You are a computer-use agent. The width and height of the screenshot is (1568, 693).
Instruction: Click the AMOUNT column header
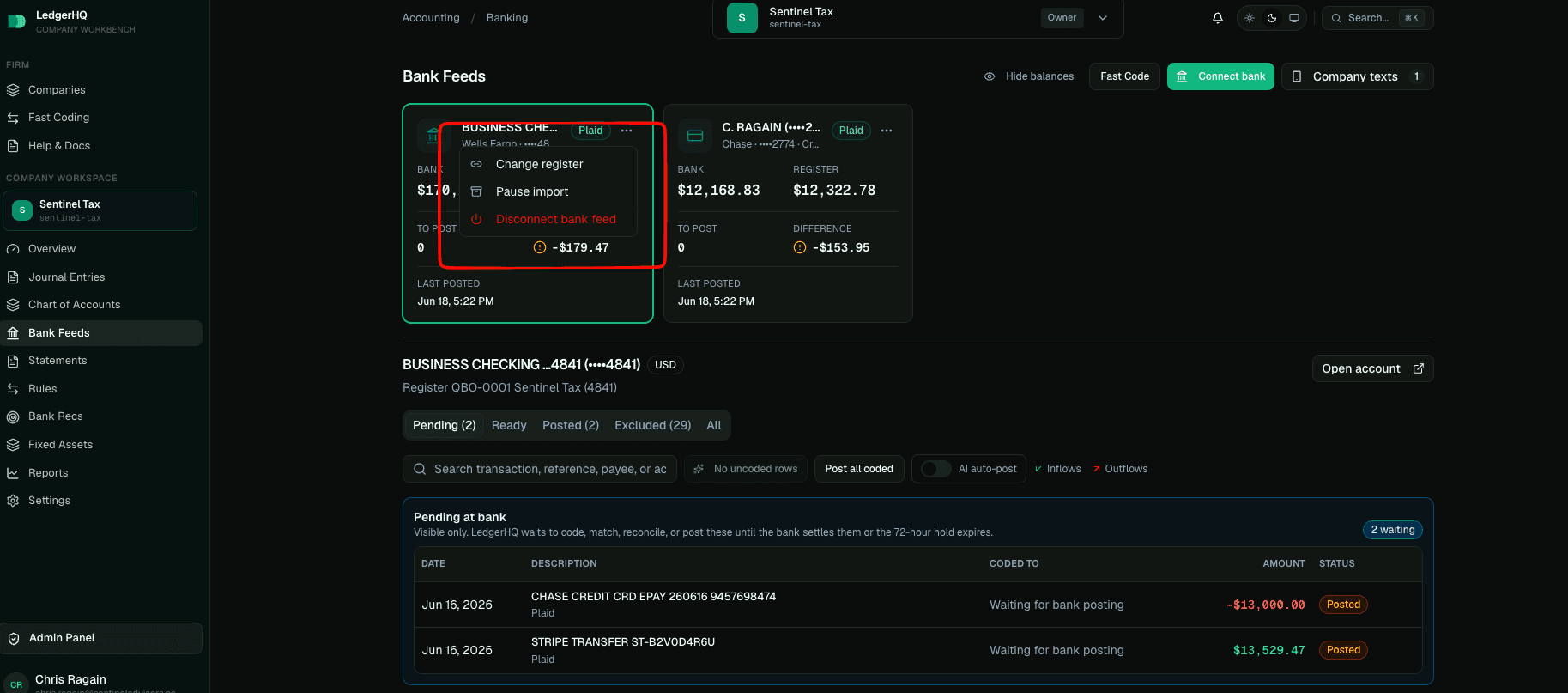[x=1283, y=564]
